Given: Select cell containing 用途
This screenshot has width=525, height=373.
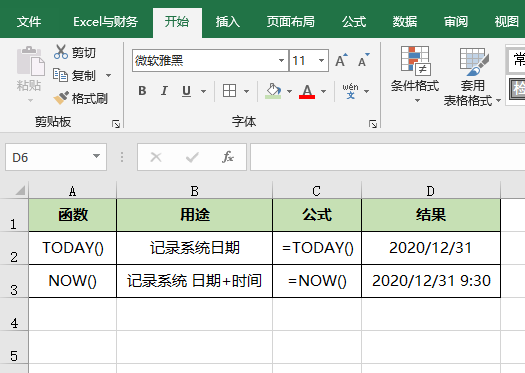Looking at the screenshot, I should (195, 215).
